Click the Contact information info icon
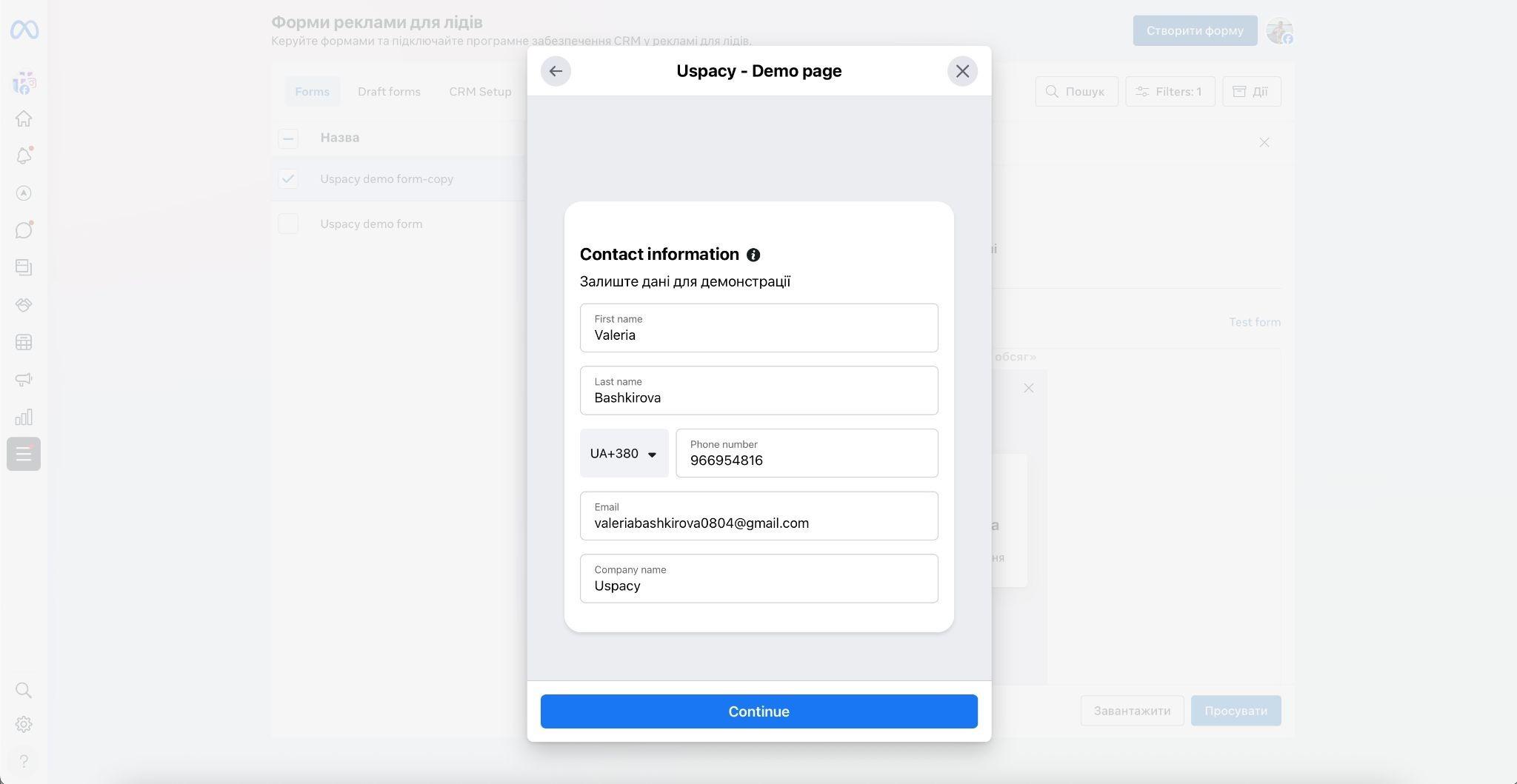Screen dimensions: 1517x784 (753, 255)
